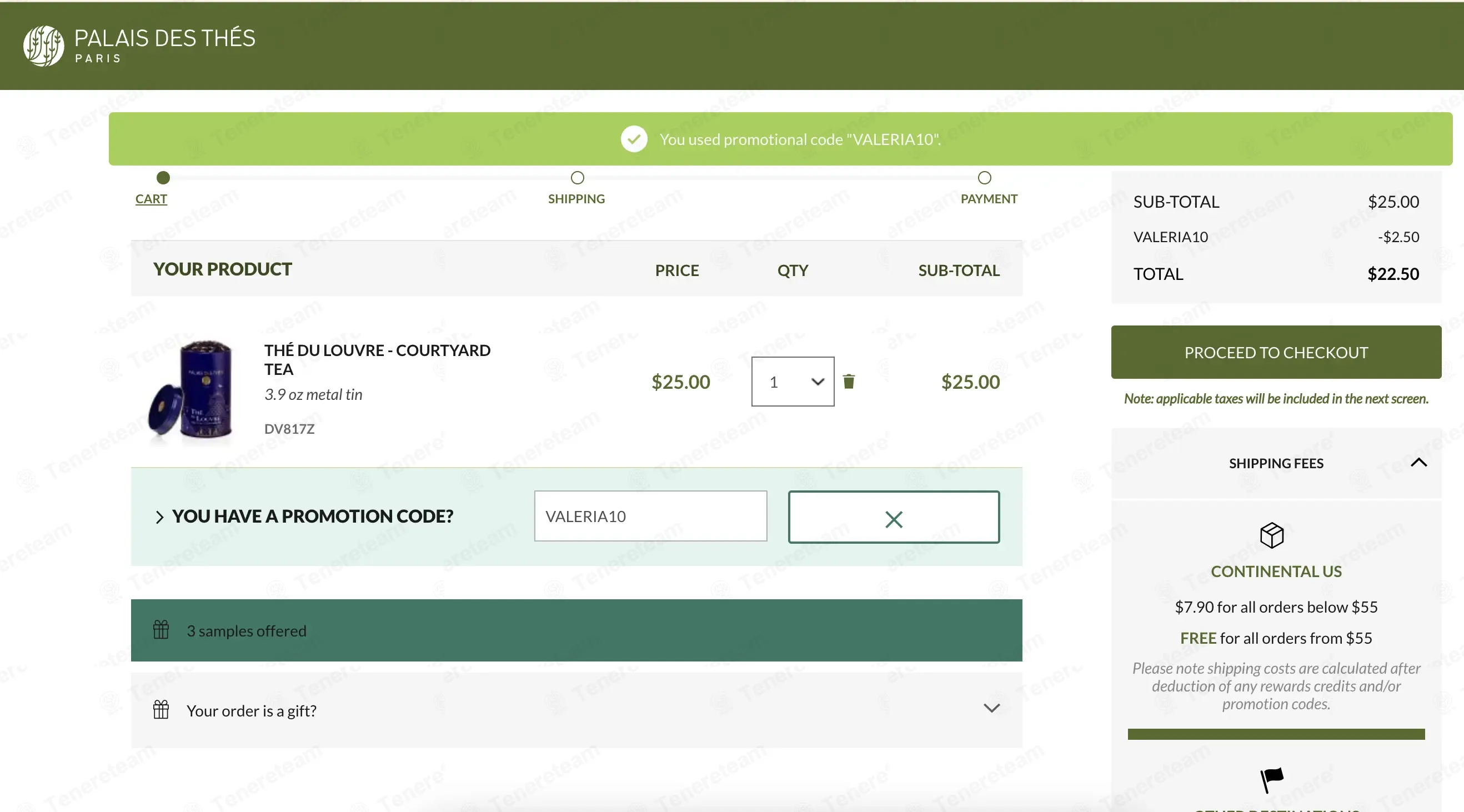Expand the 3 samples offered bar
The height and width of the screenshot is (812, 1464).
[x=576, y=630]
